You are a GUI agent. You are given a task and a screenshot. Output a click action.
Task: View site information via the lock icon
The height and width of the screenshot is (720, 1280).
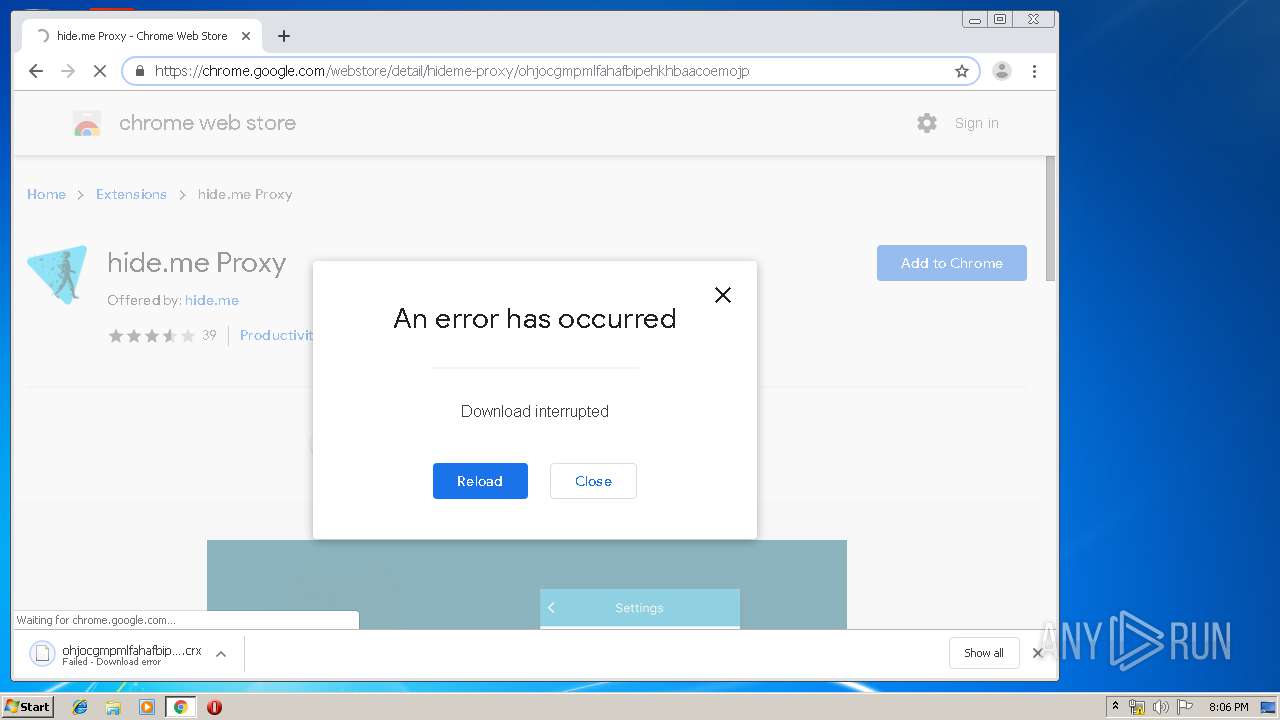pyautogui.click(x=139, y=71)
